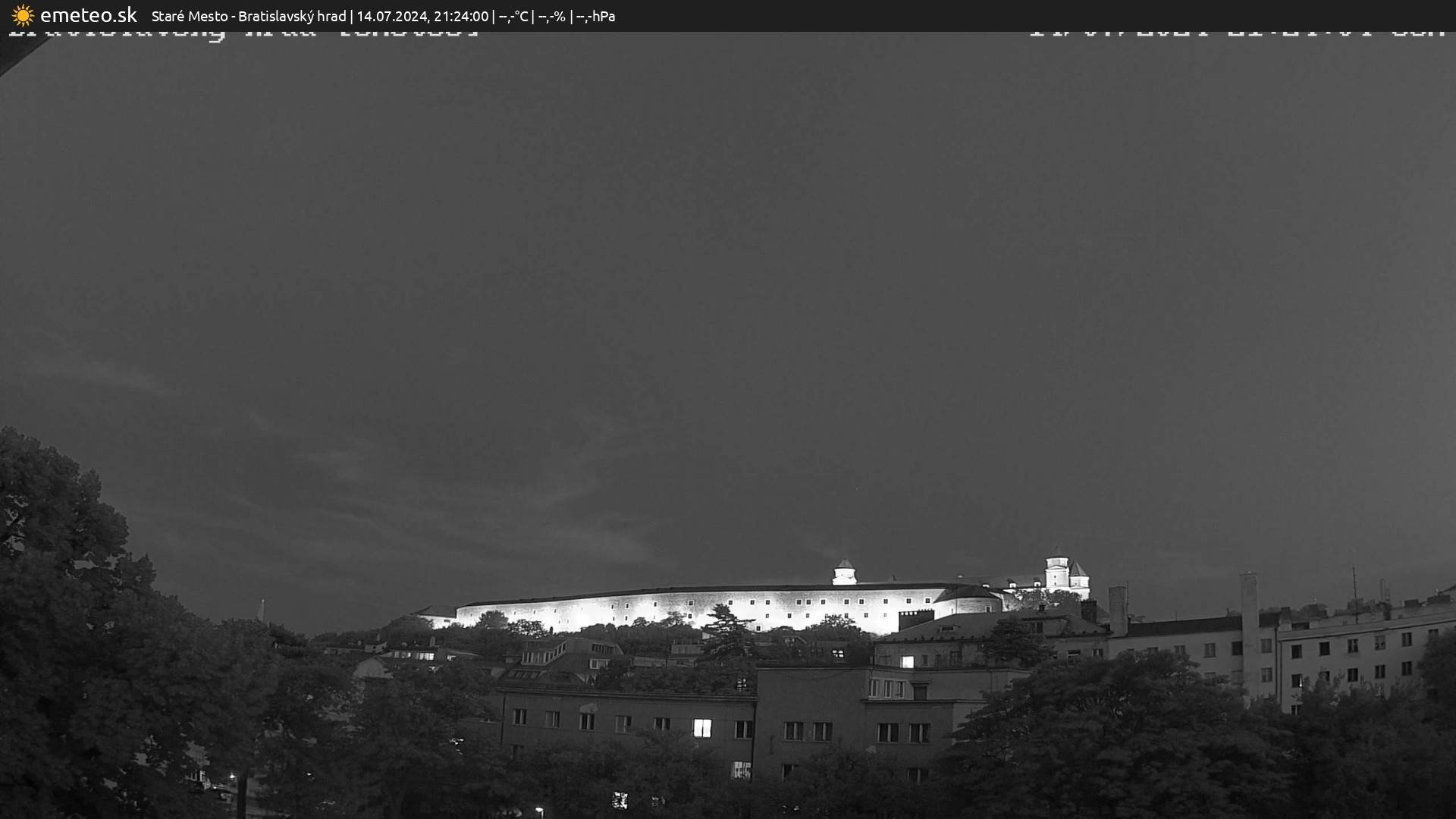
Task: Click the sun icon in the emeteo.sk logo
Action: point(22,15)
